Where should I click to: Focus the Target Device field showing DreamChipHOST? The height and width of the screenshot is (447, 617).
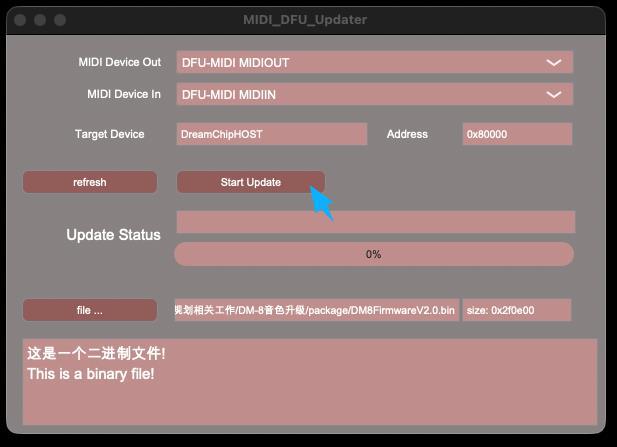click(272, 134)
